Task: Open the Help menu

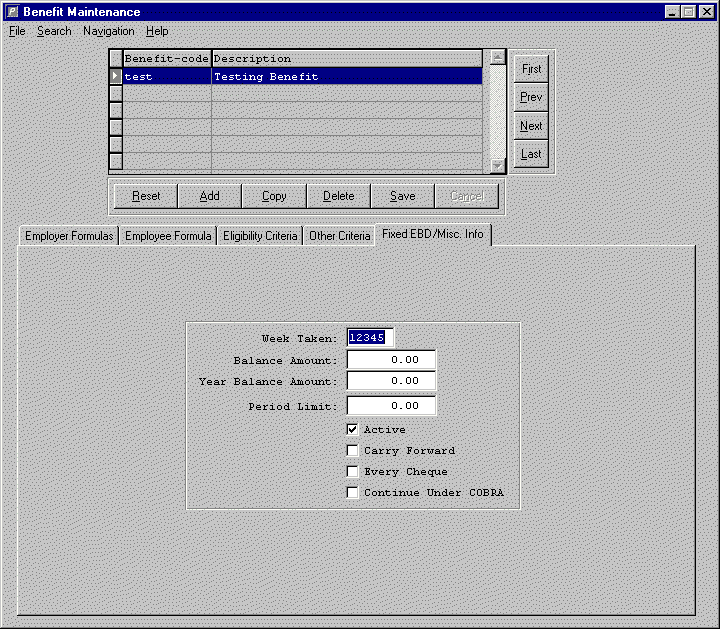Action: (157, 31)
